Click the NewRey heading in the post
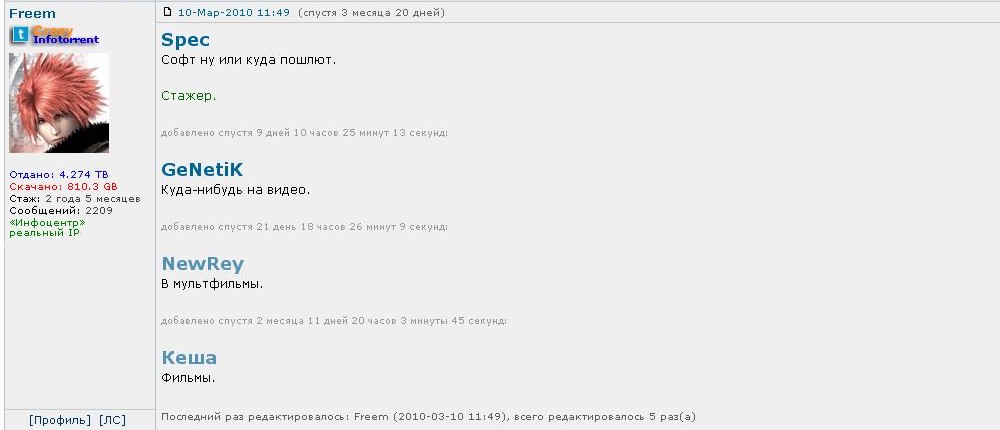Viewport: 1000px width, 430px height. 203,263
